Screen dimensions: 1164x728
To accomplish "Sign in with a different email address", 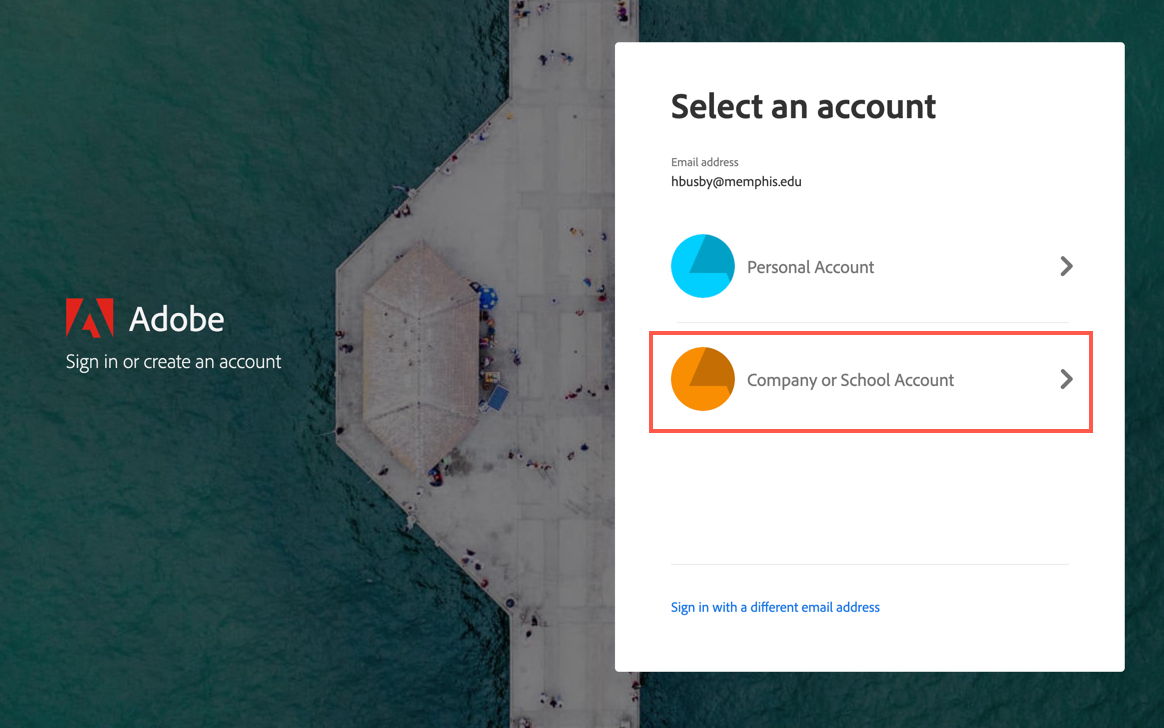I will pos(775,607).
